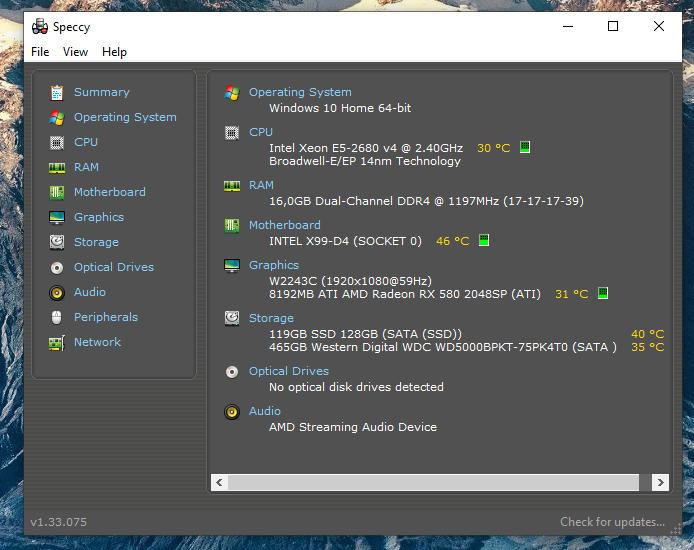Click the RAM heading link in summary

click(x=261, y=185)
